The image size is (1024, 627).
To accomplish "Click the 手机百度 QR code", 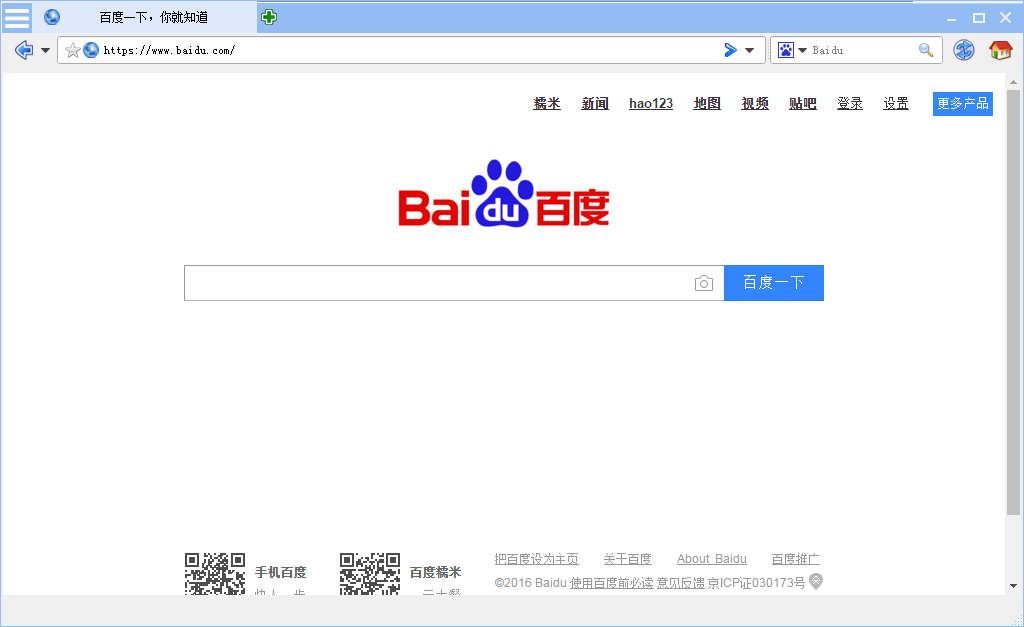I will [215, 573].
